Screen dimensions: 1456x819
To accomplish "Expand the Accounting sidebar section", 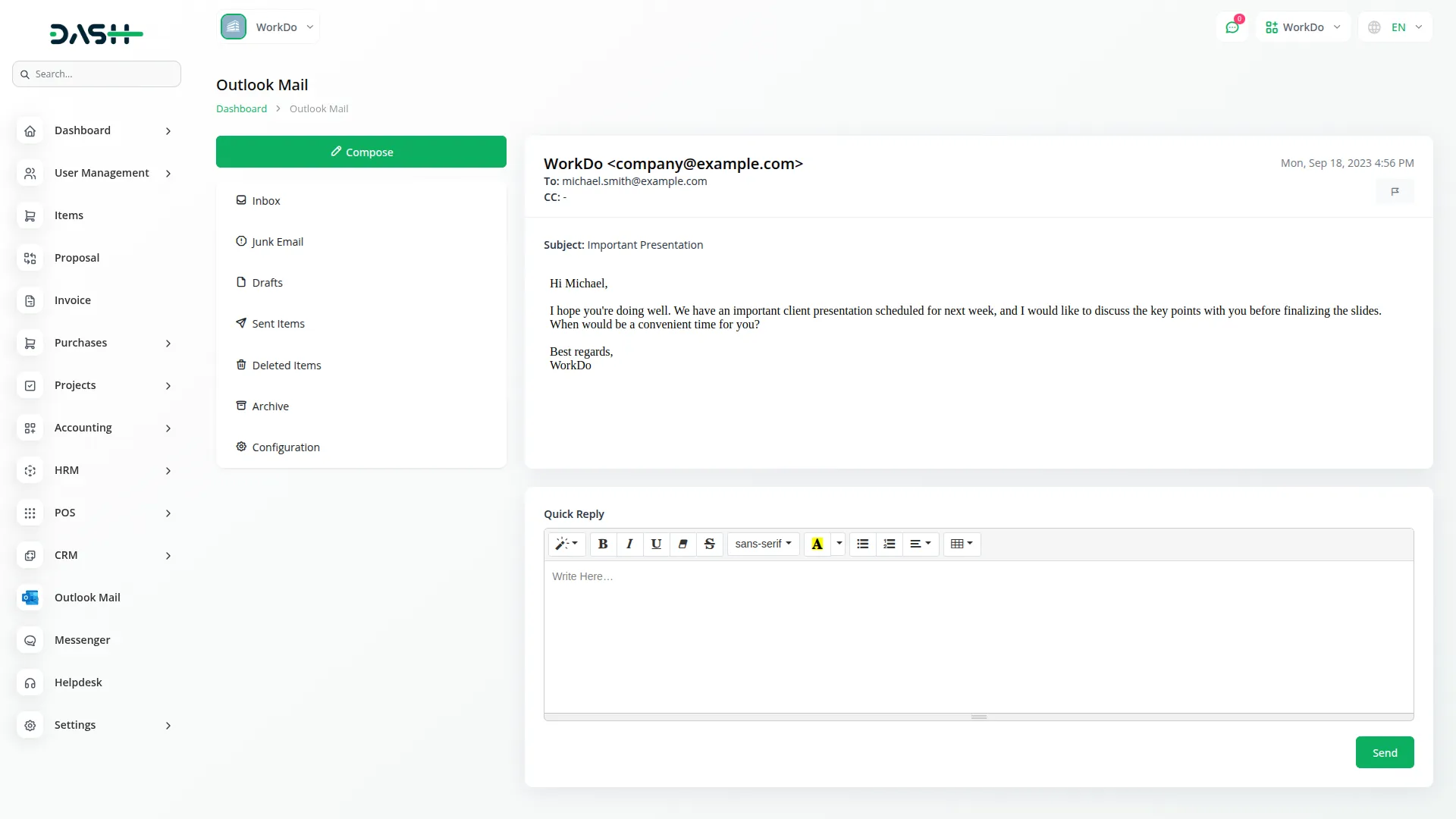I will pyautogui.click(x=96, y=428).
